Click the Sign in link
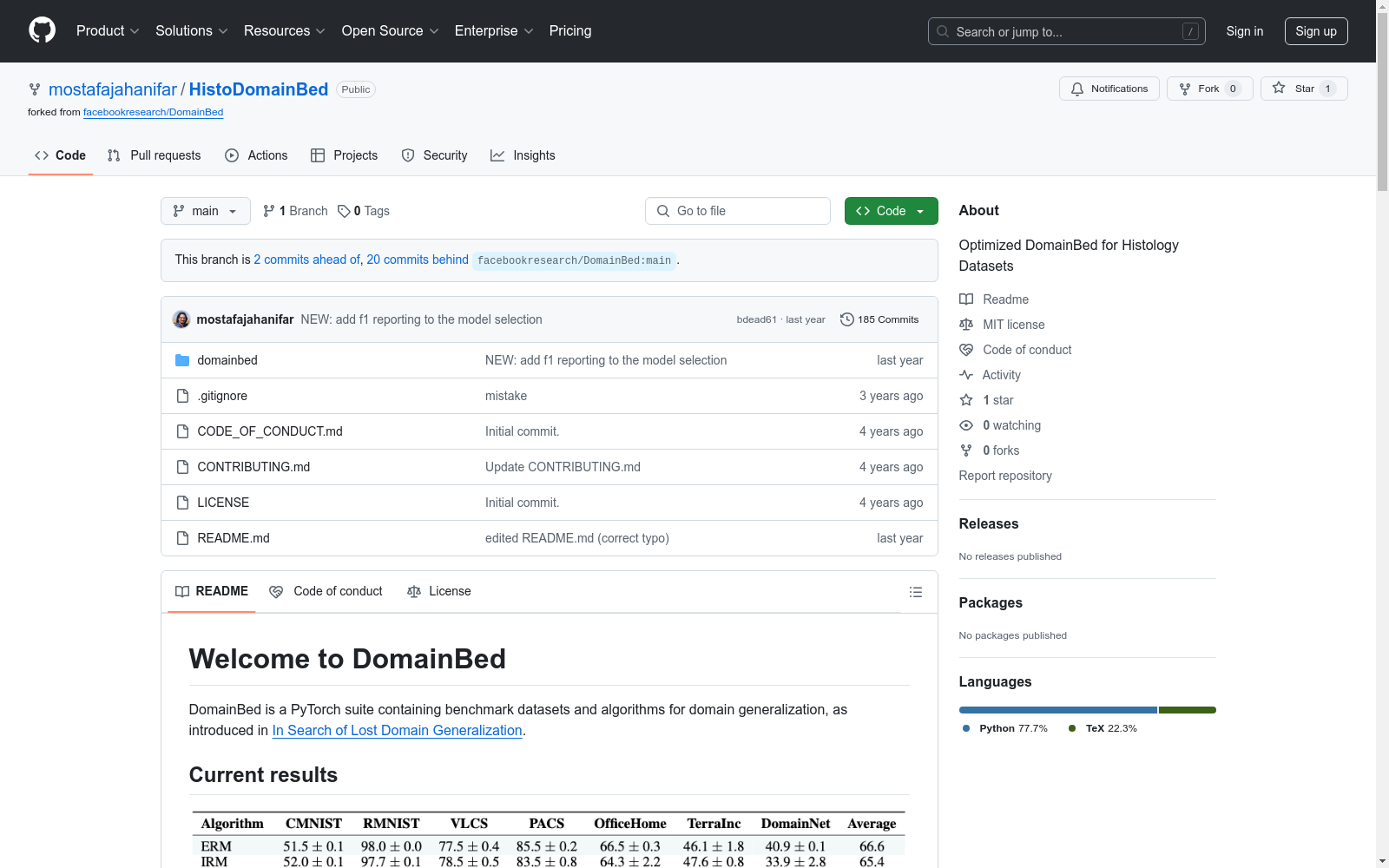The height and width of the screenshot is (868, 1389). 1245,31
